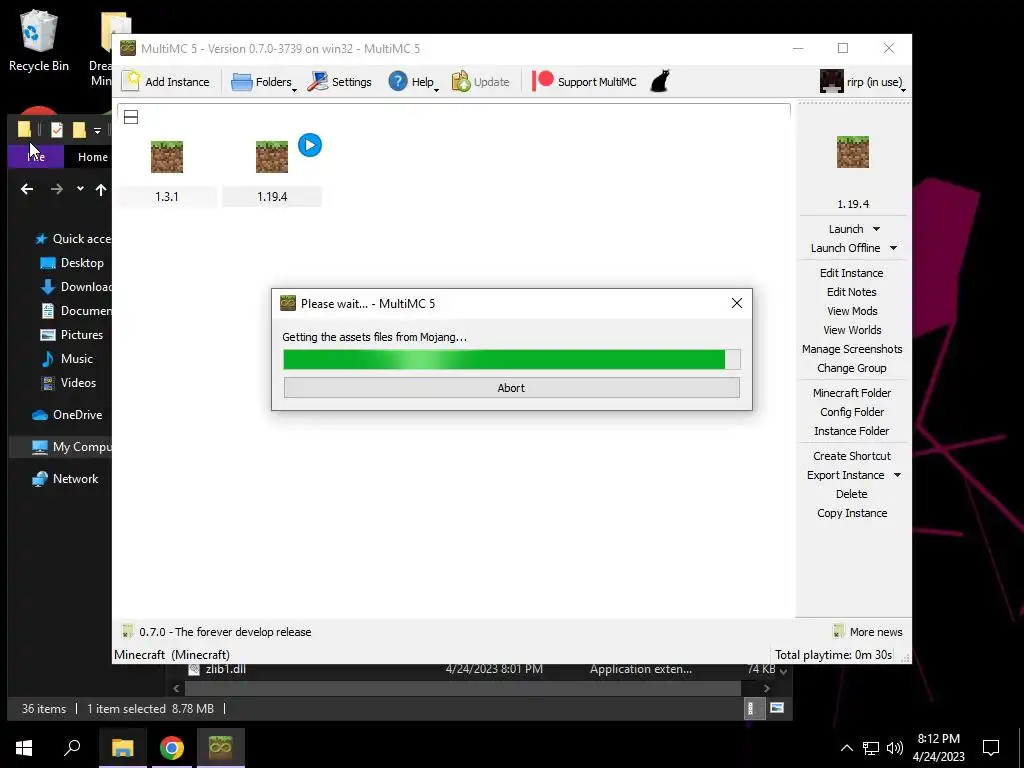
Task: Open the Minecraft Folder
Action: click(852, 392)
